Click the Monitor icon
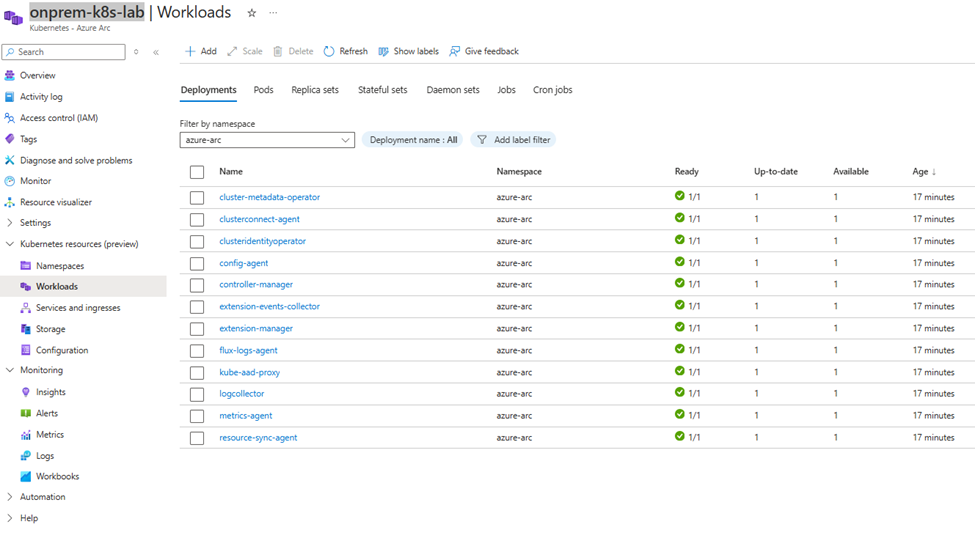This screenshot has height=538, width=975. pyautogui.click(x=9, y=181)
